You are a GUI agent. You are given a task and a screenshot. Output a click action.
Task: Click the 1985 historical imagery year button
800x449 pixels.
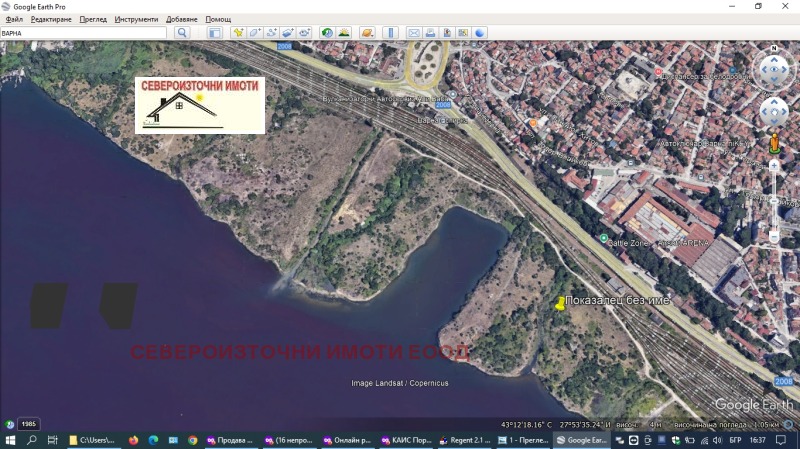click(x=29, y=424)
